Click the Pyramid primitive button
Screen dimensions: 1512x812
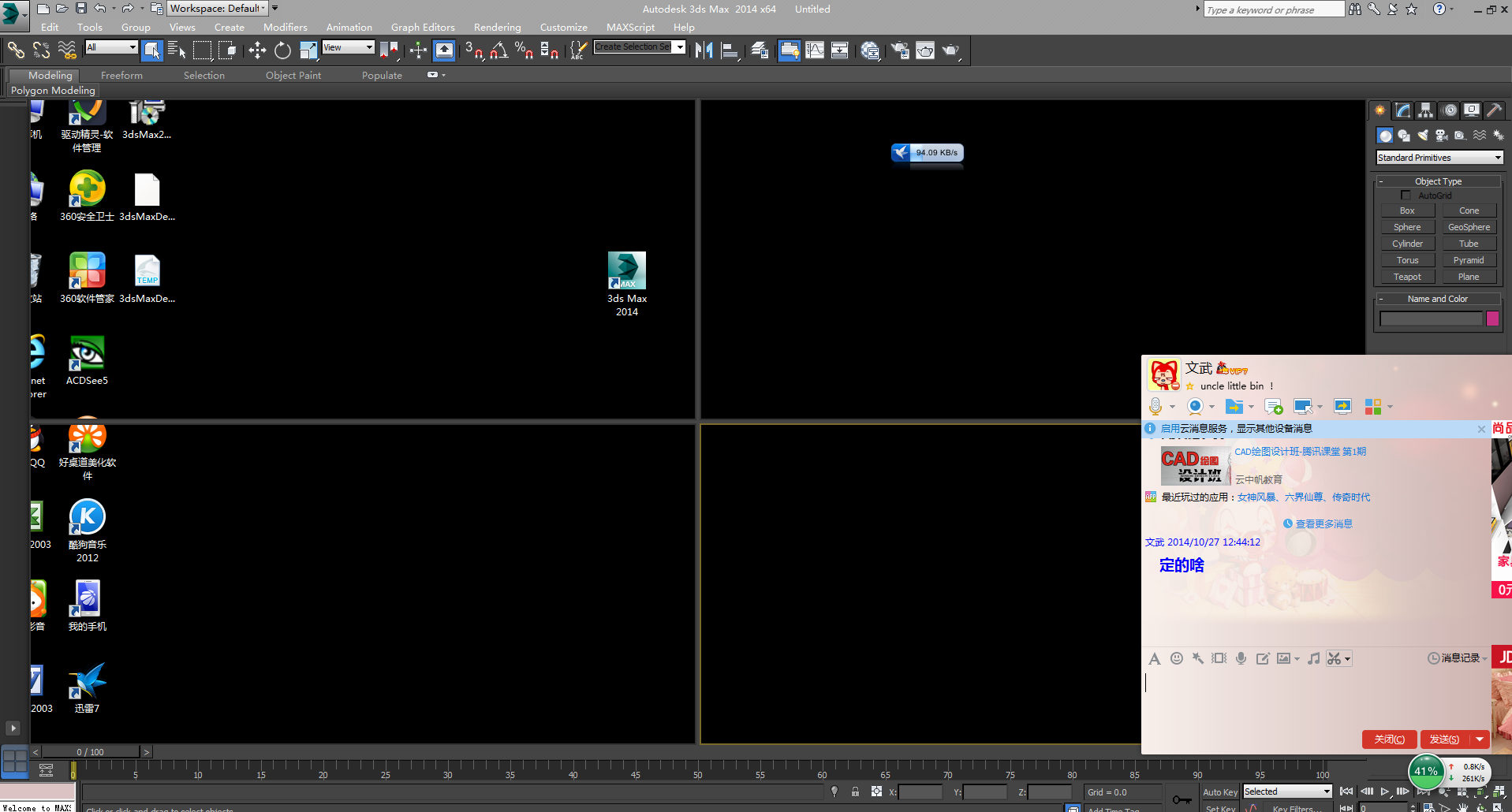click(x=1469, y=260)
